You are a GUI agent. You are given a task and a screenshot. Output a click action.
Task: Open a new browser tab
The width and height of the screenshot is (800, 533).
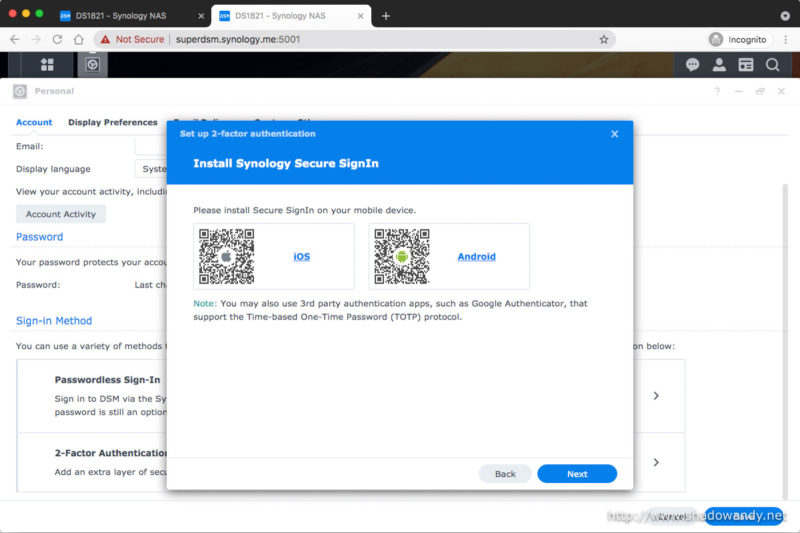point(386,16)
